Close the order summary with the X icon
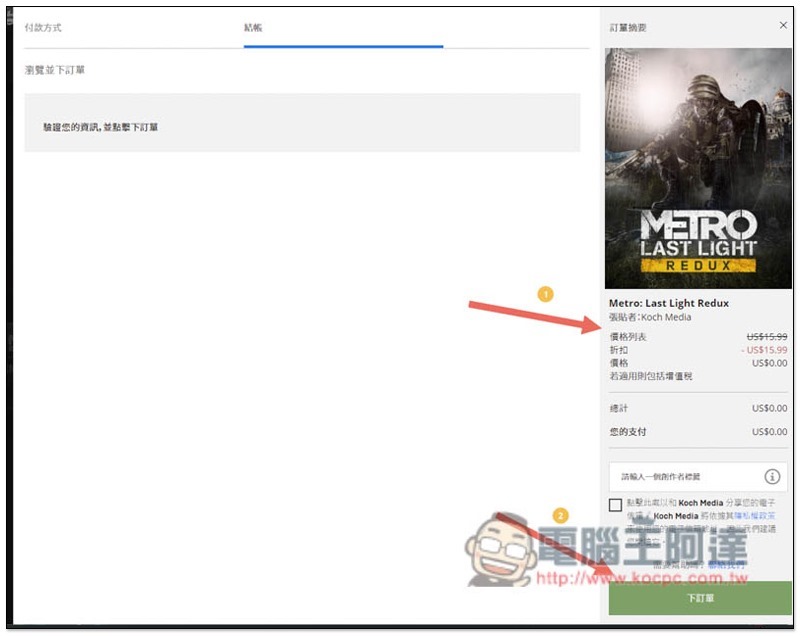Image resolution: width=800 pixels, height=636 pixels. pos(783,25)
